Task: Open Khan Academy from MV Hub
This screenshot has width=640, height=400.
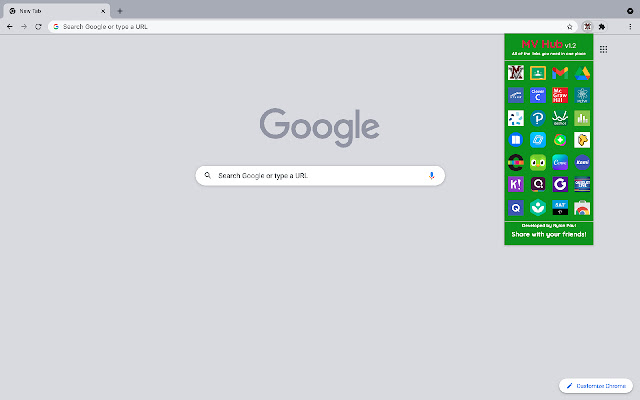Action: coord(538,208)
